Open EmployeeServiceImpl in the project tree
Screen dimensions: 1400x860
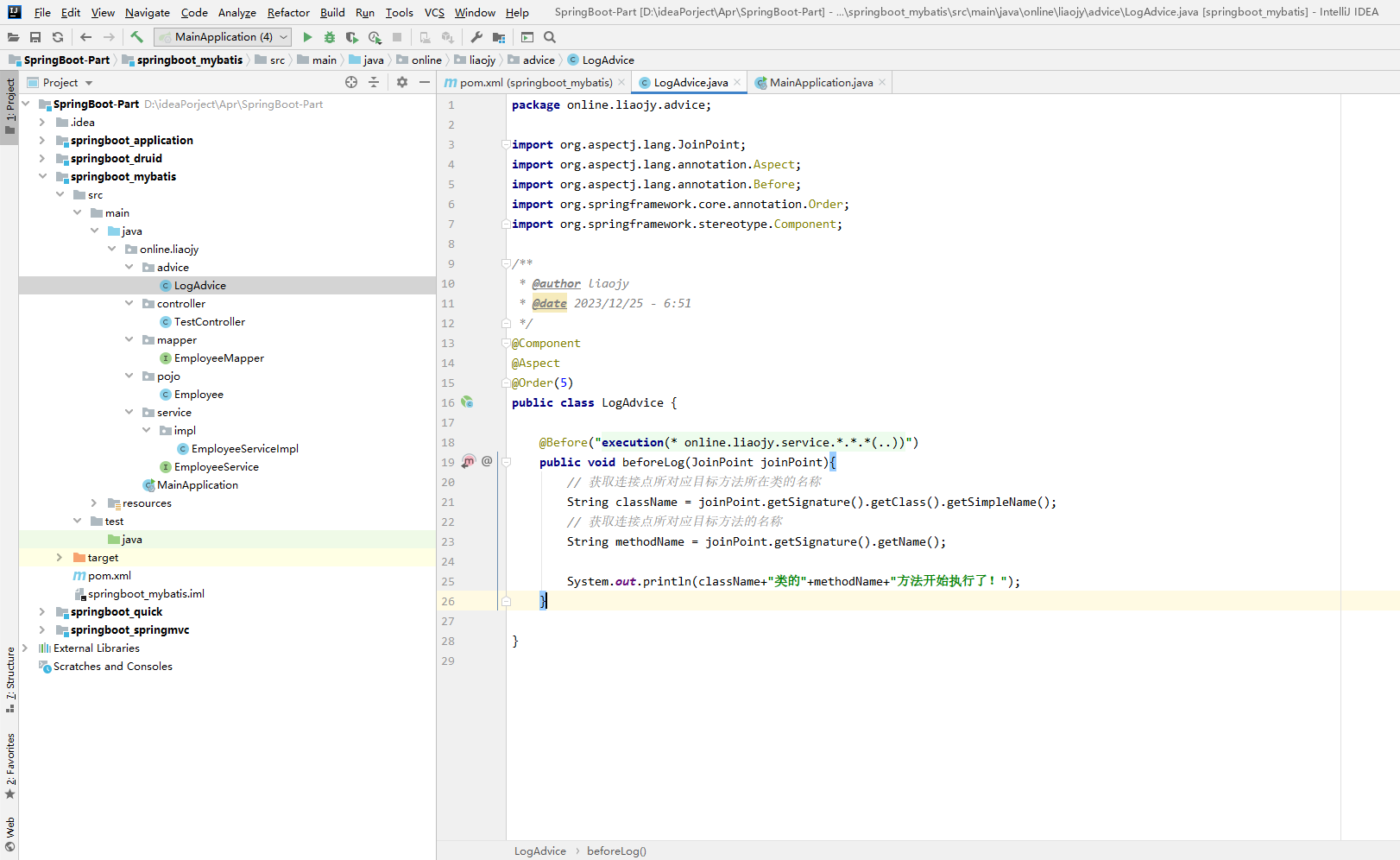coord(244,449)
